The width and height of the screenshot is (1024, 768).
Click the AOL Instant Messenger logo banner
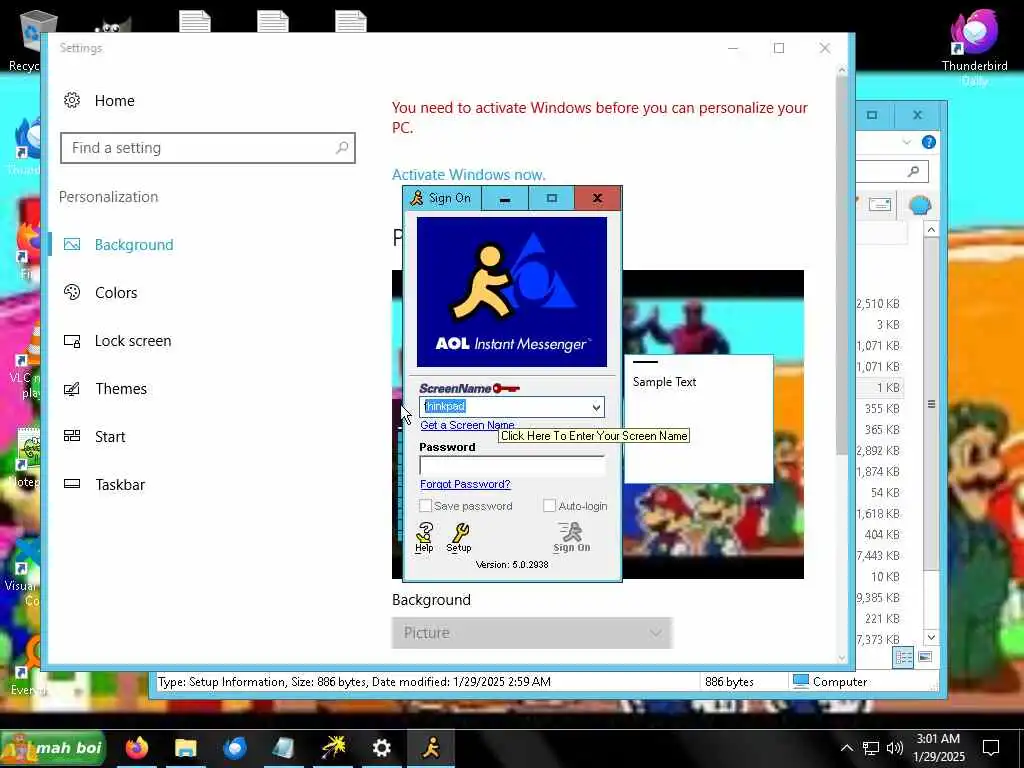click(511, 291)
